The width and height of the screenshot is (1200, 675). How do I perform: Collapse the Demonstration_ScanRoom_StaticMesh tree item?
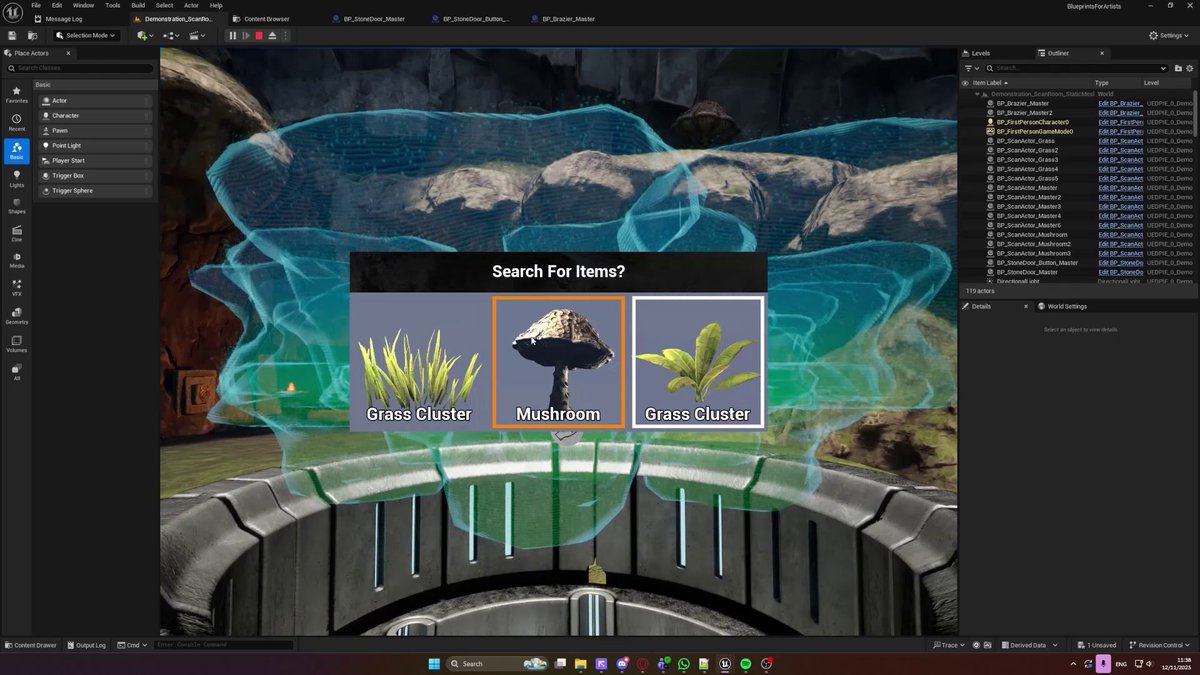pyautogui.click(x=977, y=94)
